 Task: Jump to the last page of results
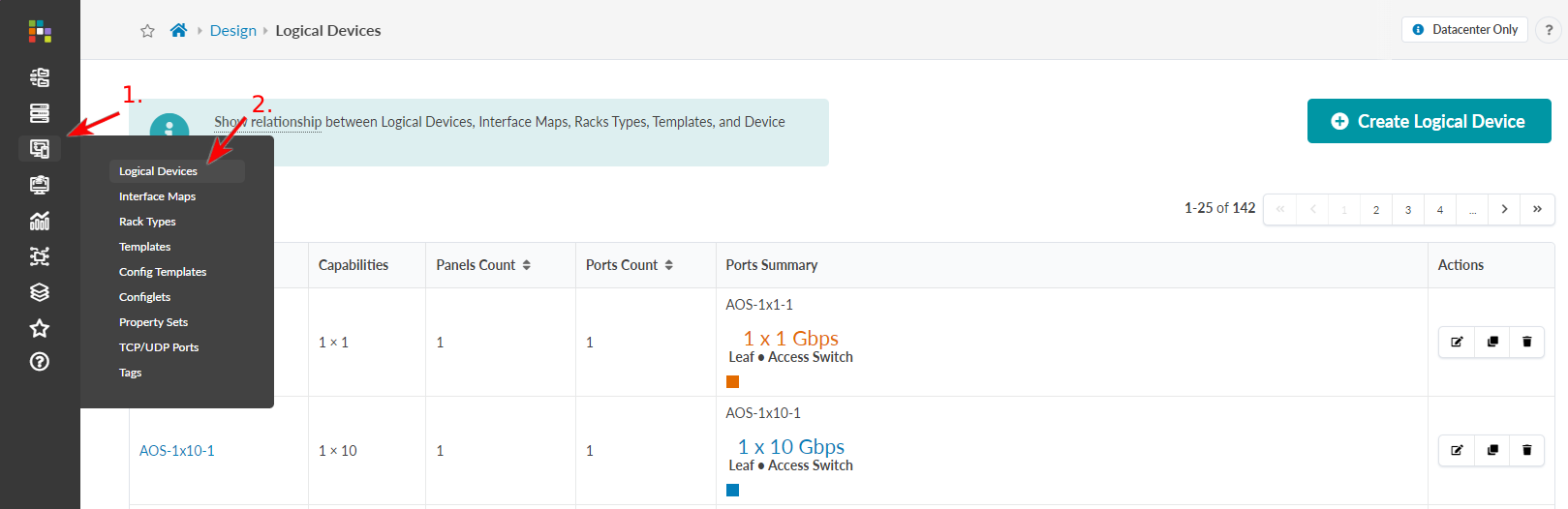click(1537, 209)
